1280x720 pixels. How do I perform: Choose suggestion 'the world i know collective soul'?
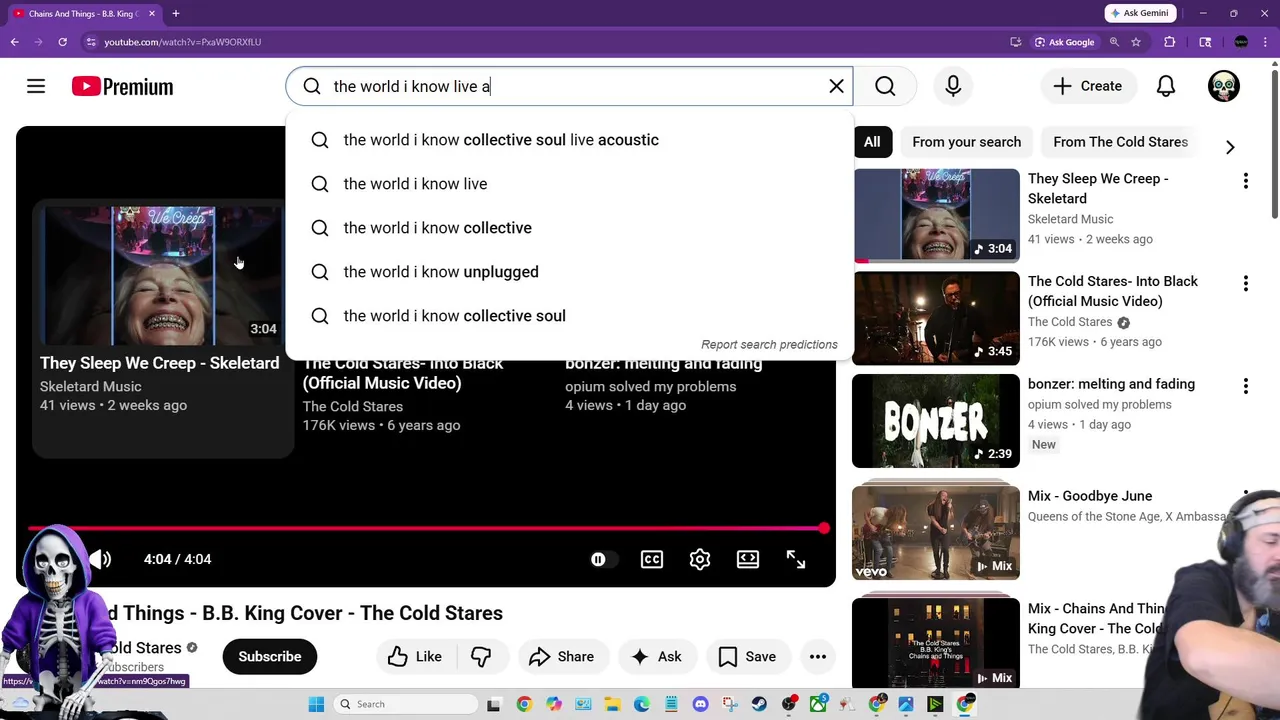click(569, 316)
